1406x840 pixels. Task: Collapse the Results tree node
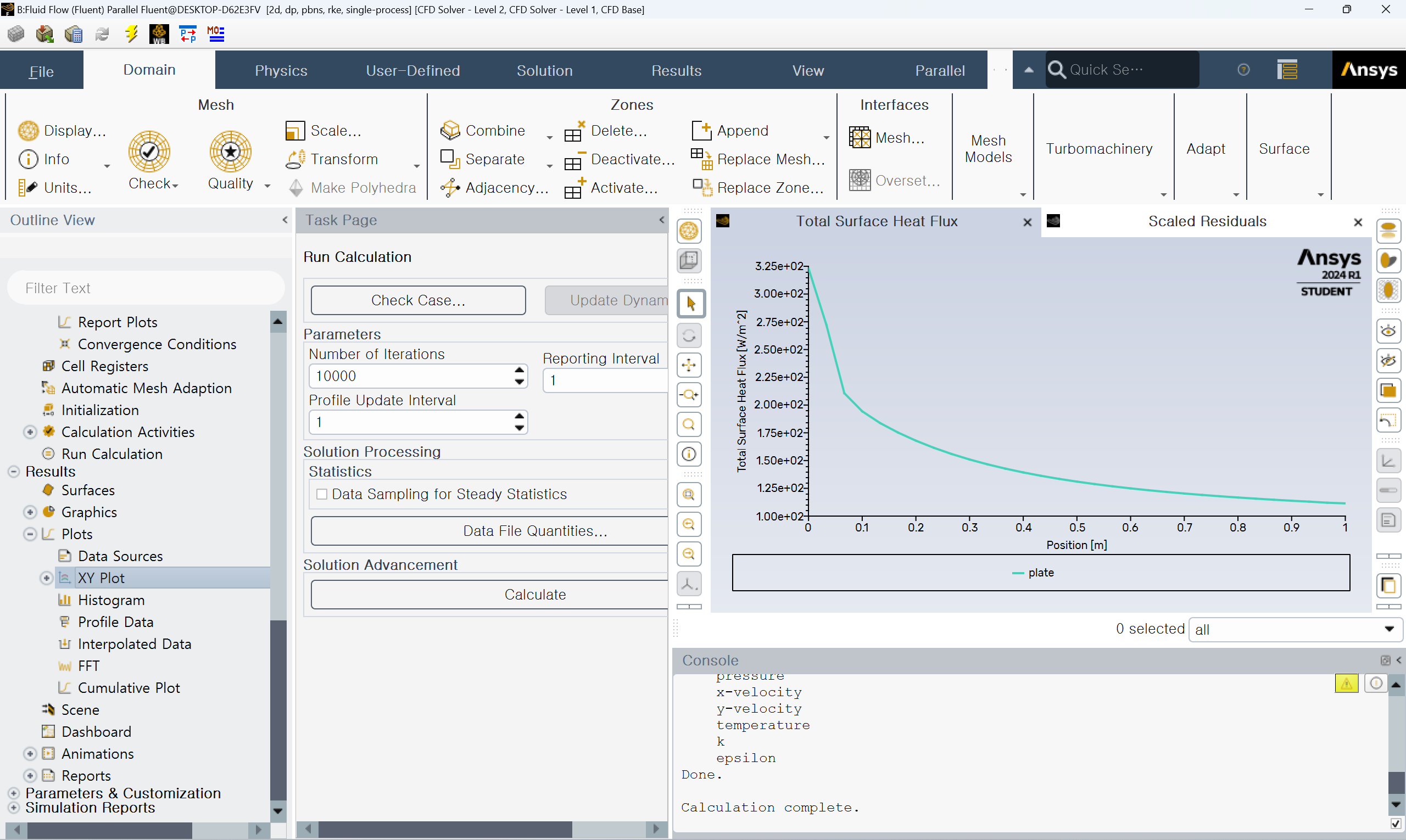(14, 472)
